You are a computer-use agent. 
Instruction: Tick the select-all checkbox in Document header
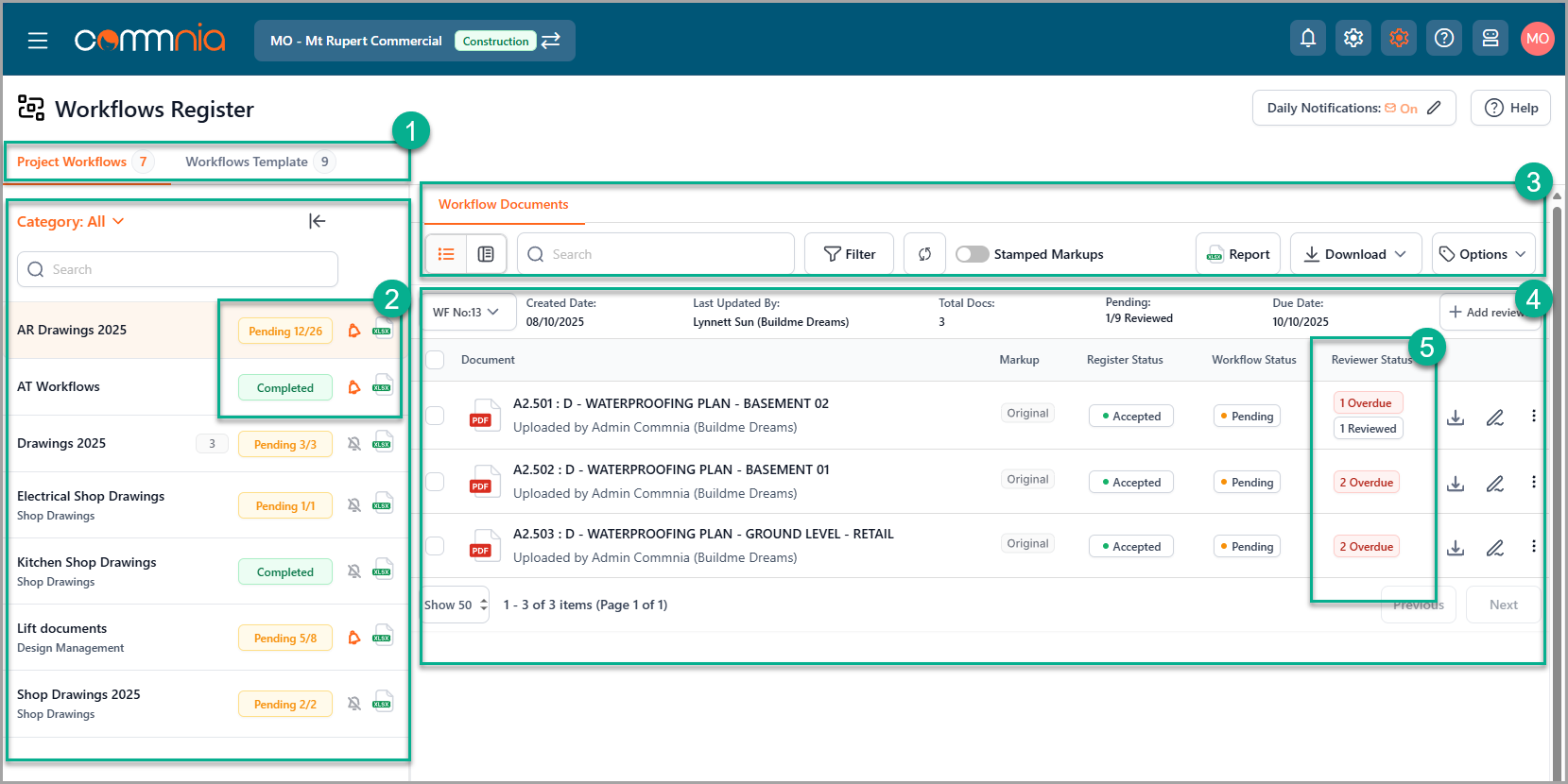click(435, 360)
